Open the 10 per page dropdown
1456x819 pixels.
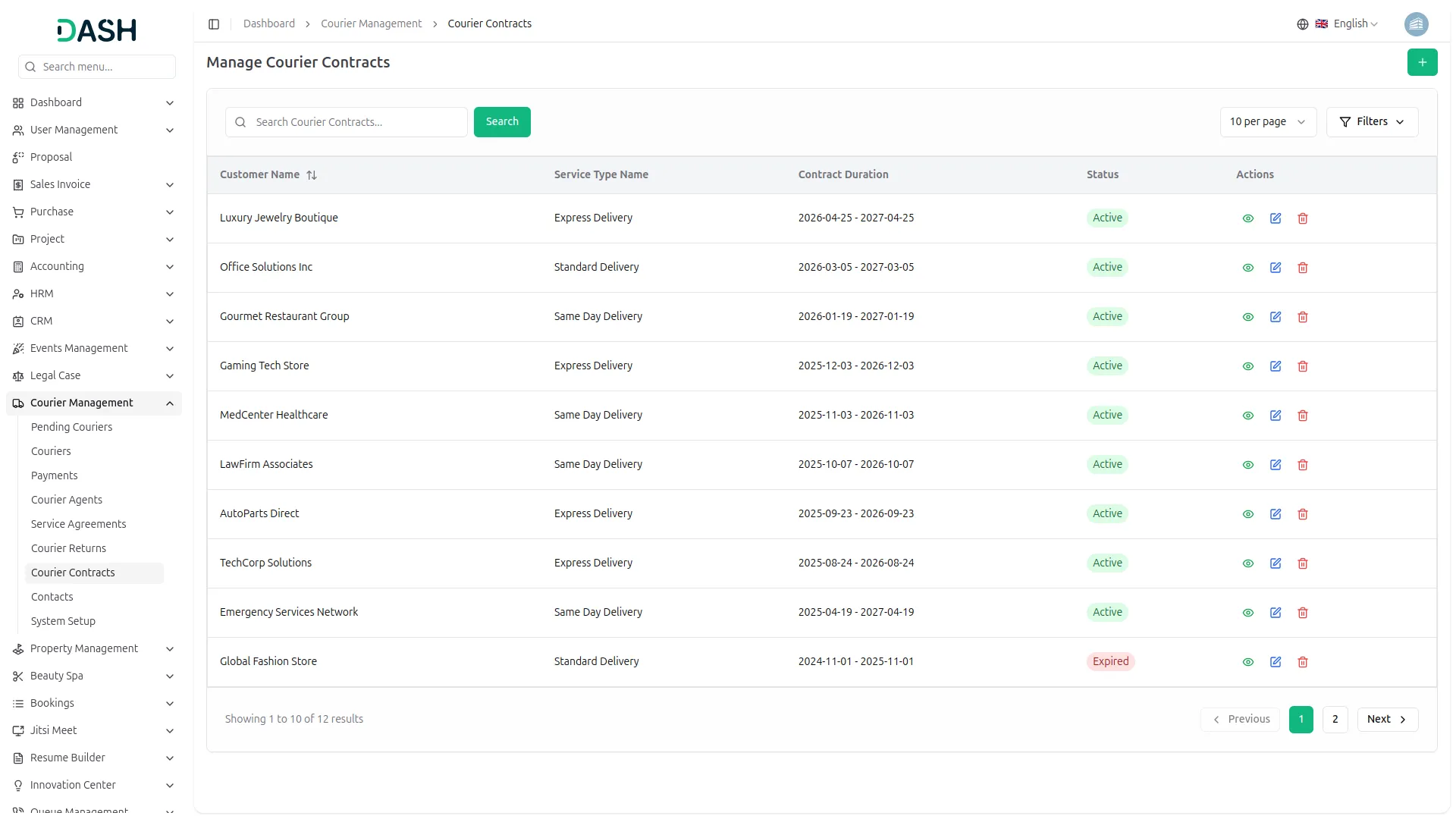pos(1267,122)
